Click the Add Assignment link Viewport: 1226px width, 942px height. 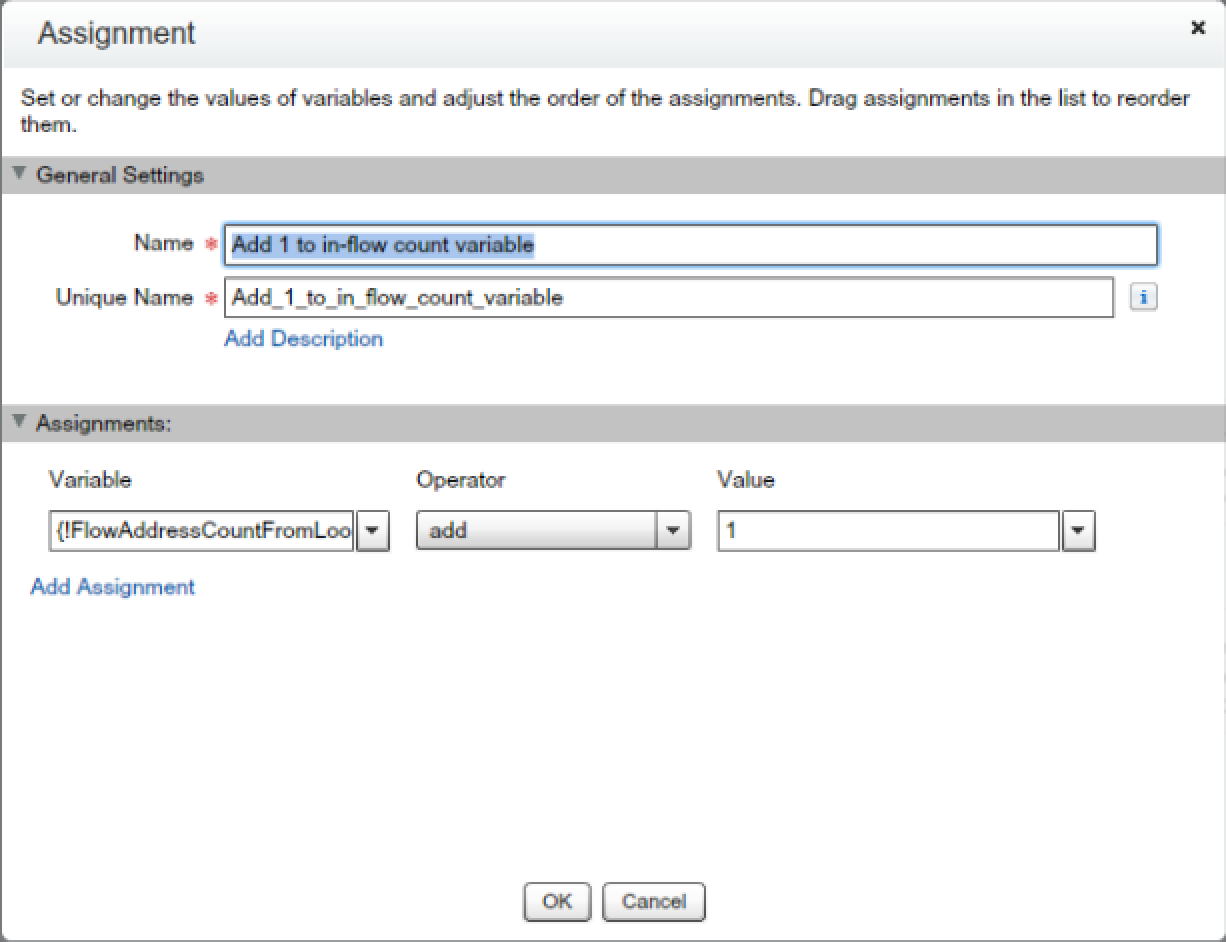111,587
